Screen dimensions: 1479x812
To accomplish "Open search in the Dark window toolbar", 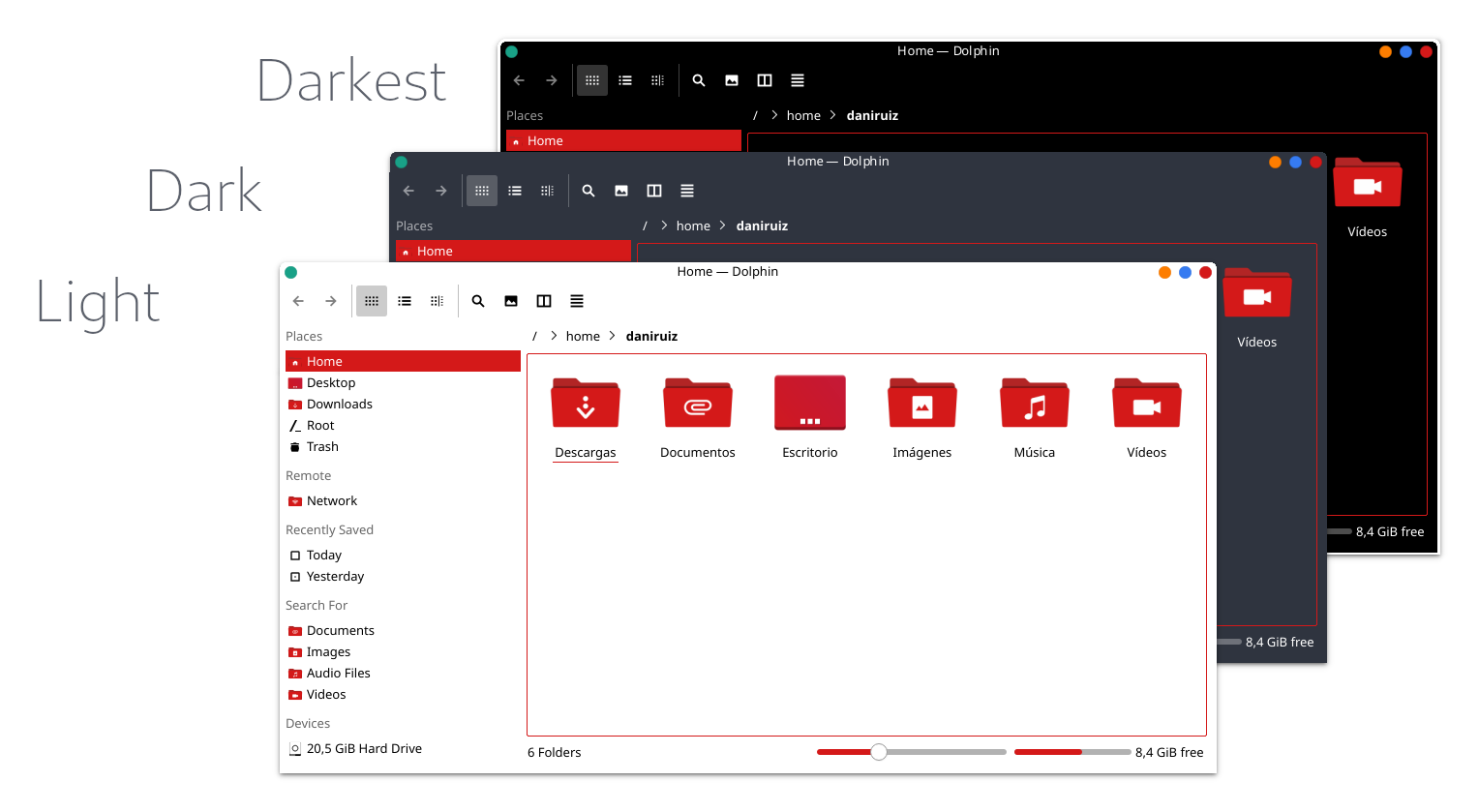I will 589,191.
